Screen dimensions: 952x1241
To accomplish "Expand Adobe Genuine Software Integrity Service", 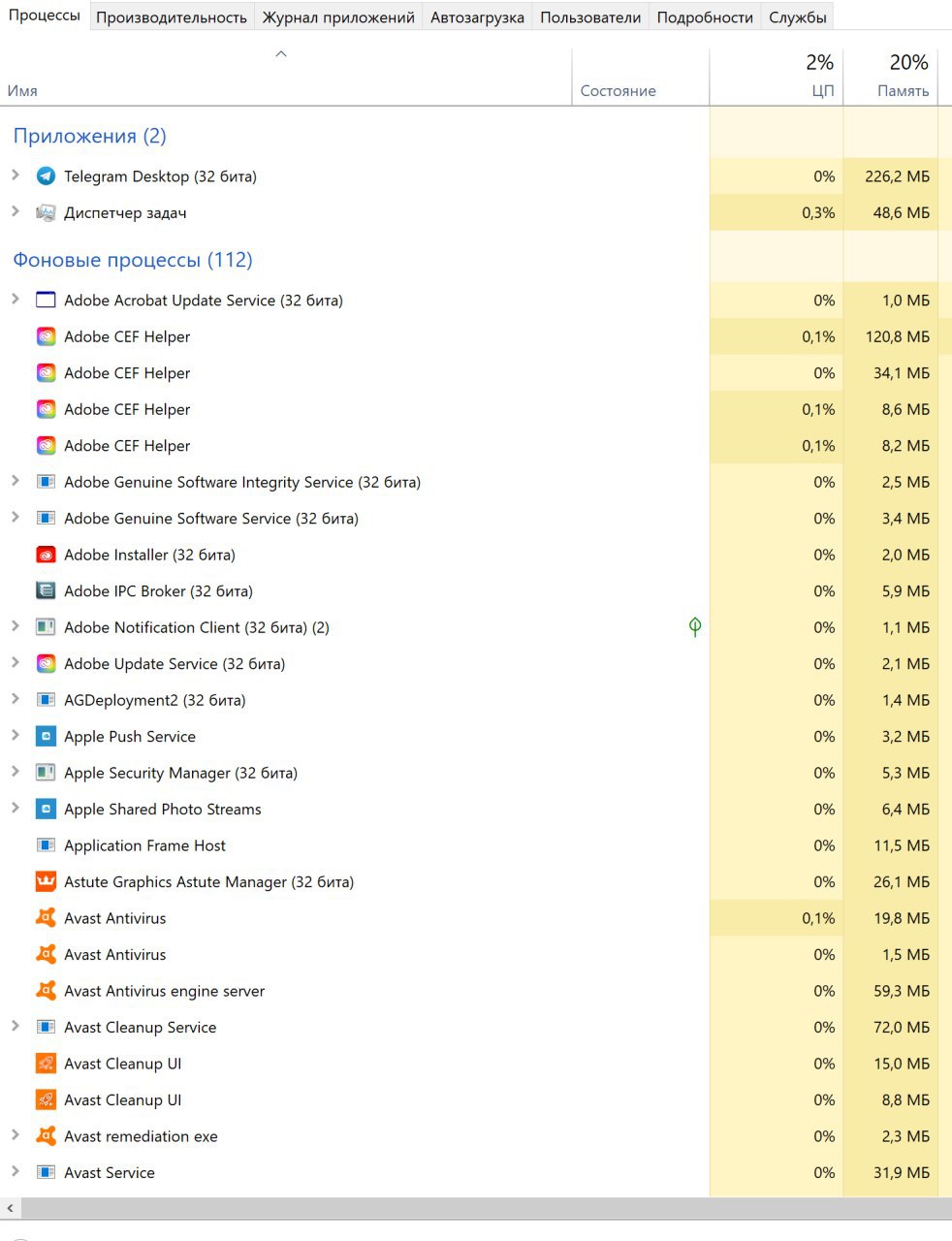I will (15, 481).
